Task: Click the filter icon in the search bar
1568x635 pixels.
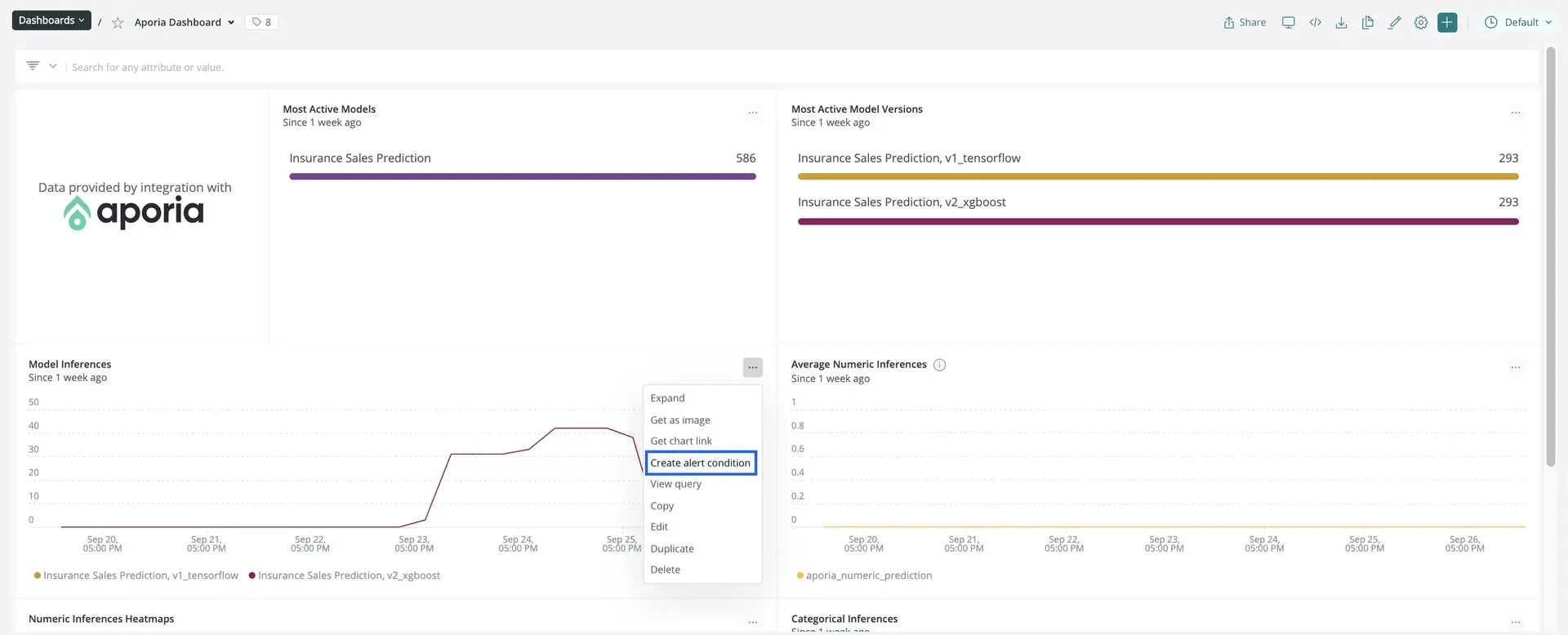Action: [x=33, y=66]
